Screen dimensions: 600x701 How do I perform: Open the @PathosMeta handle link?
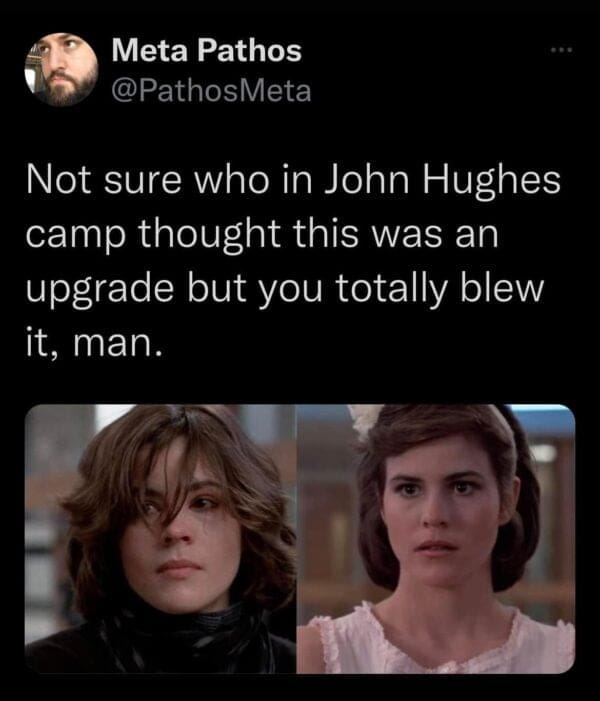(x=211, y=91)
